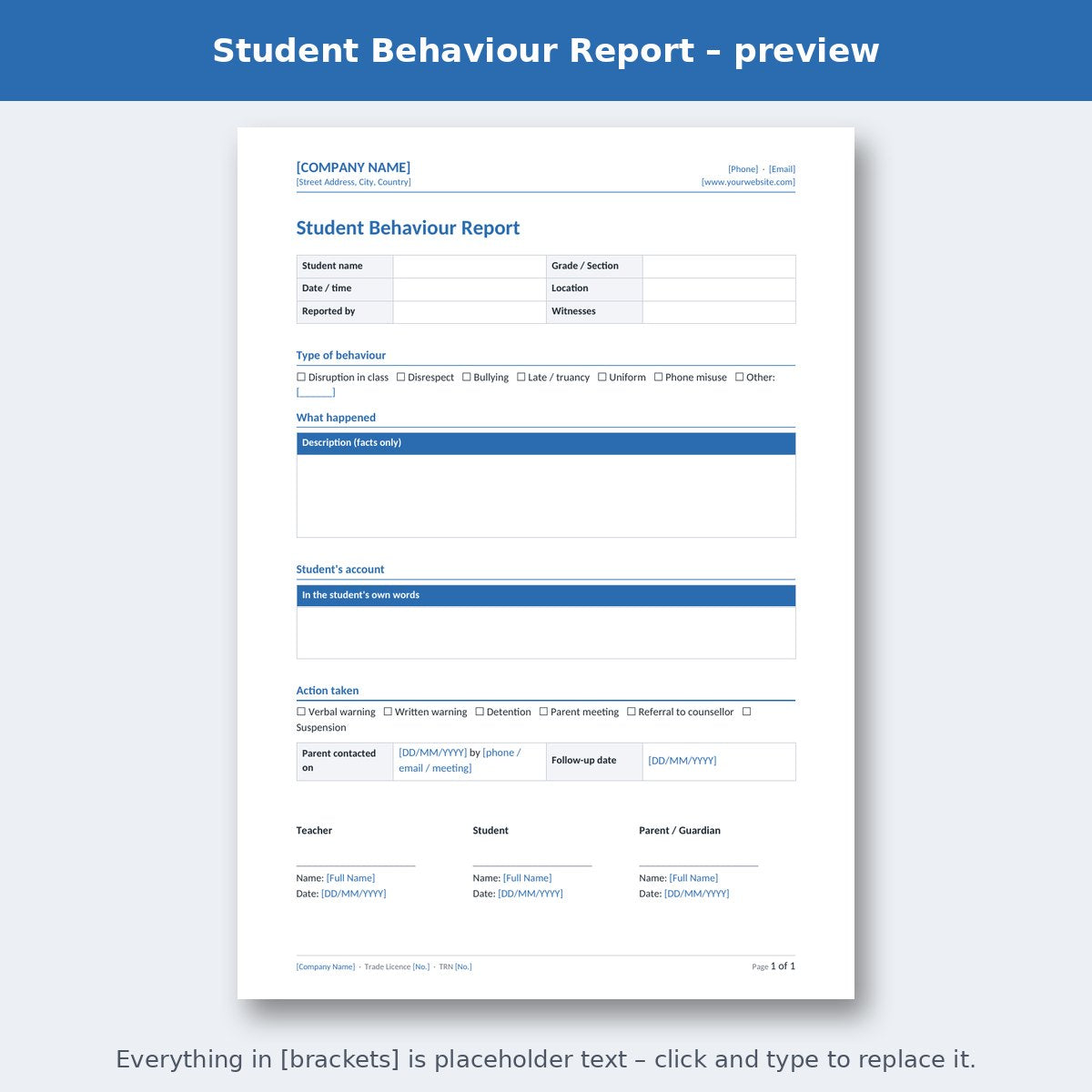Tick the Referral to counsellor checkbox
This screenshot has height=1092, width=1092.
click(x=632, y=712)
